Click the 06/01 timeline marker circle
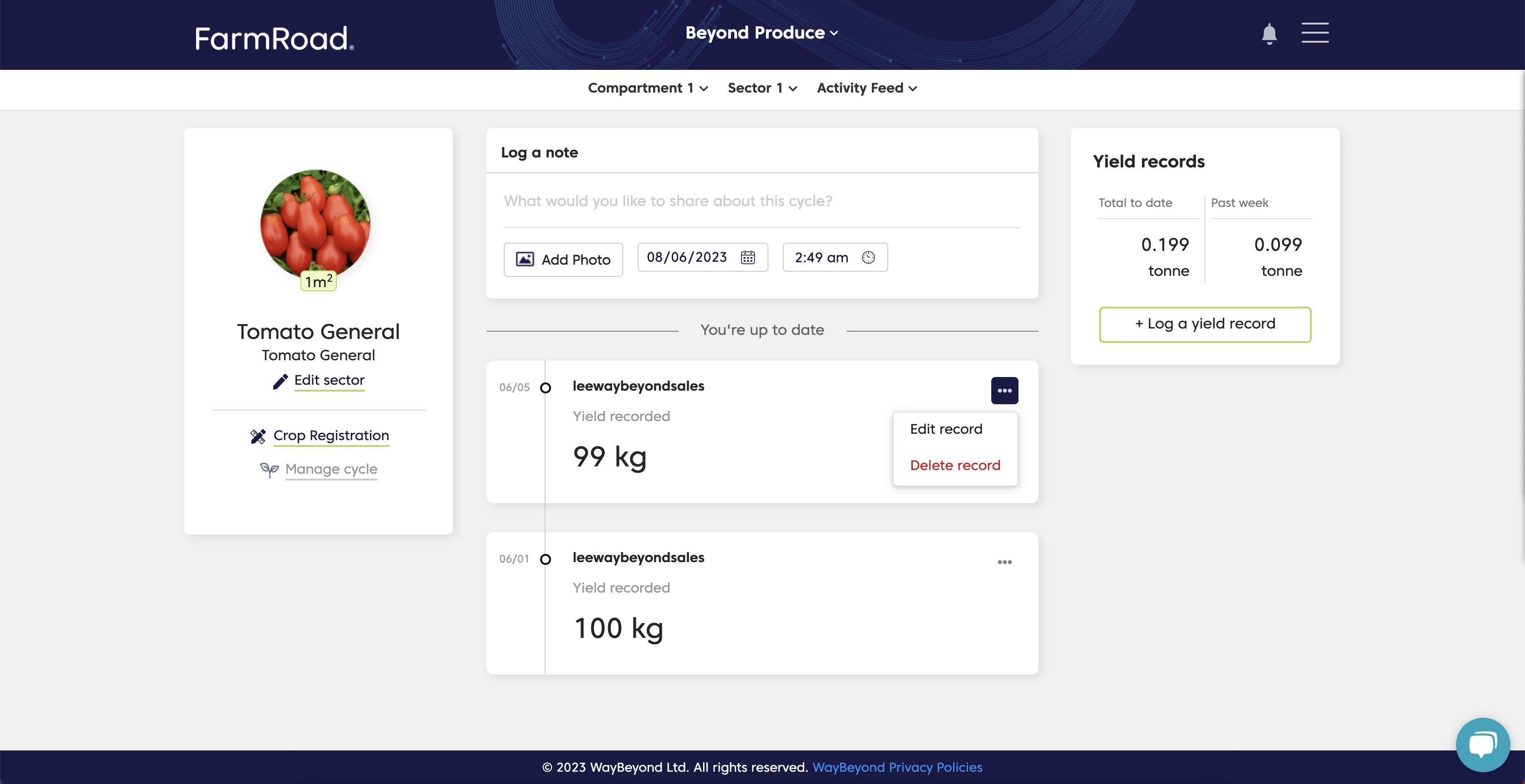 click(x=545, y=560)
